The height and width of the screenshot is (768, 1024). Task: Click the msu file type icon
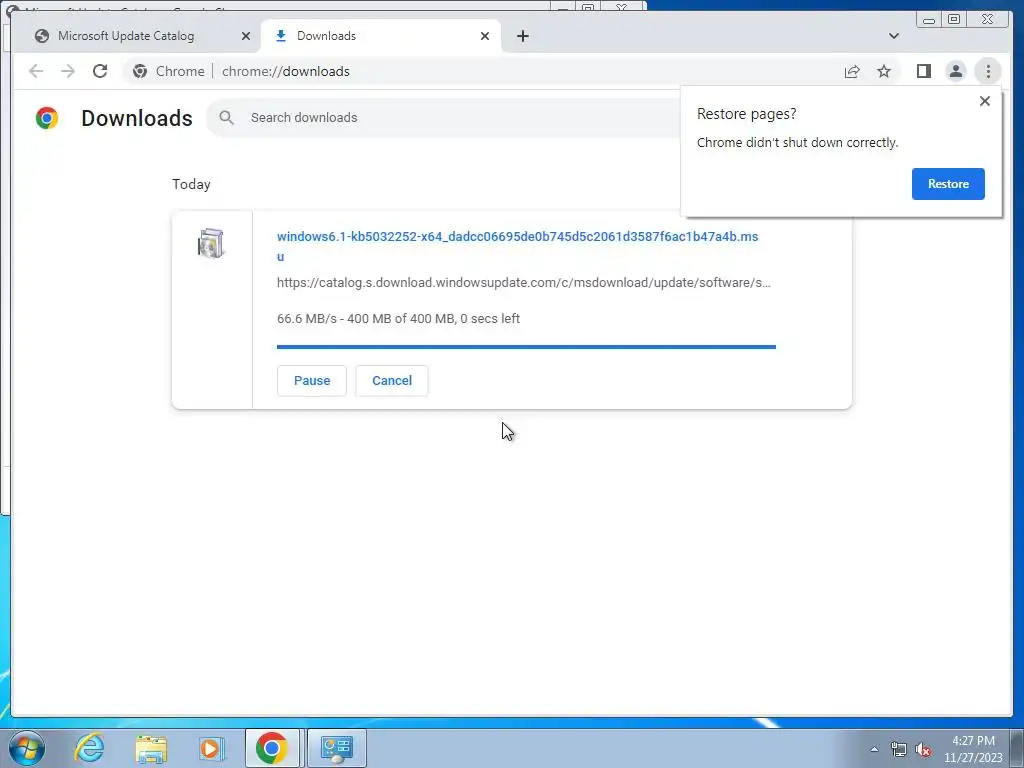click(x=211, y=243)
